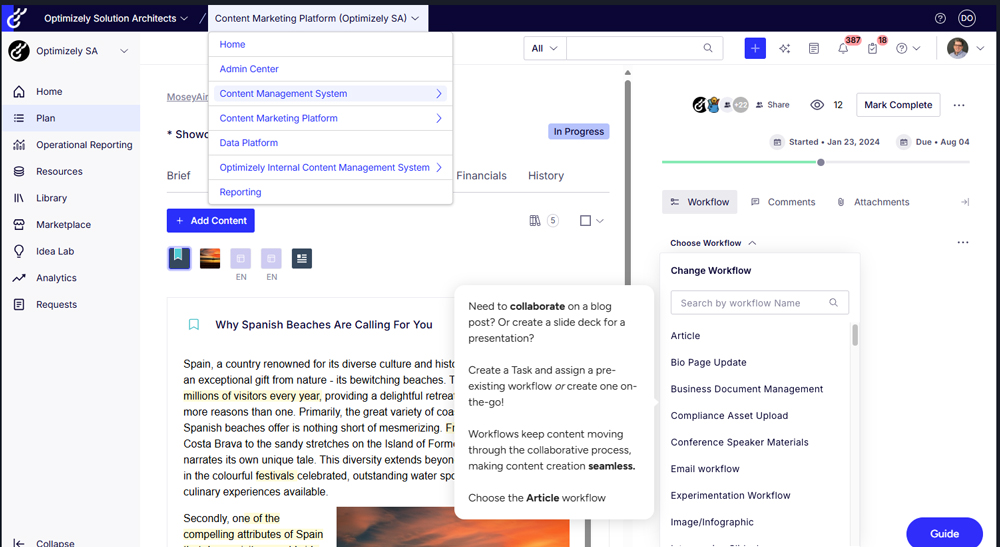Image resolution: width=1000 pixels, height=547 pixels.
Task: Click the Analytics trend icon
Action: [19, 278]
